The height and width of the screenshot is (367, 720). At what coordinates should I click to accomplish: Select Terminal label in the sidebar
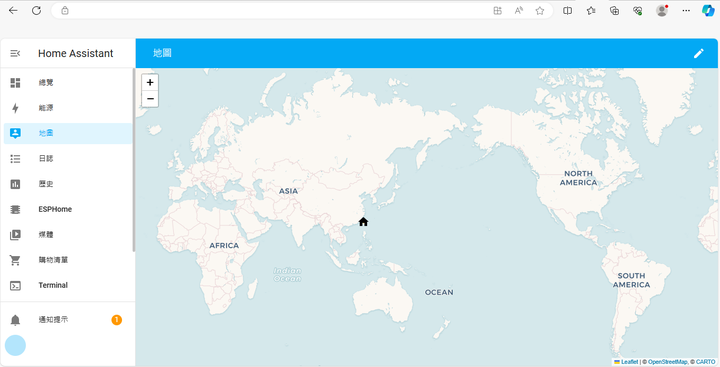[53, 285]
